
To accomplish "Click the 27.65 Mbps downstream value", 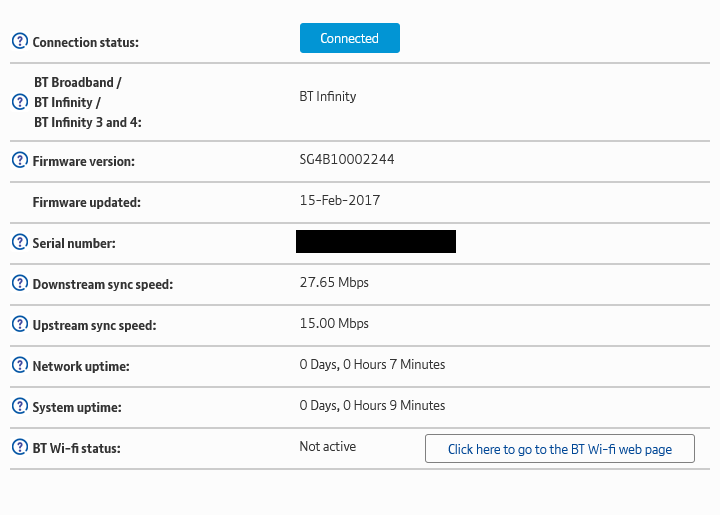I will point(334,282).
